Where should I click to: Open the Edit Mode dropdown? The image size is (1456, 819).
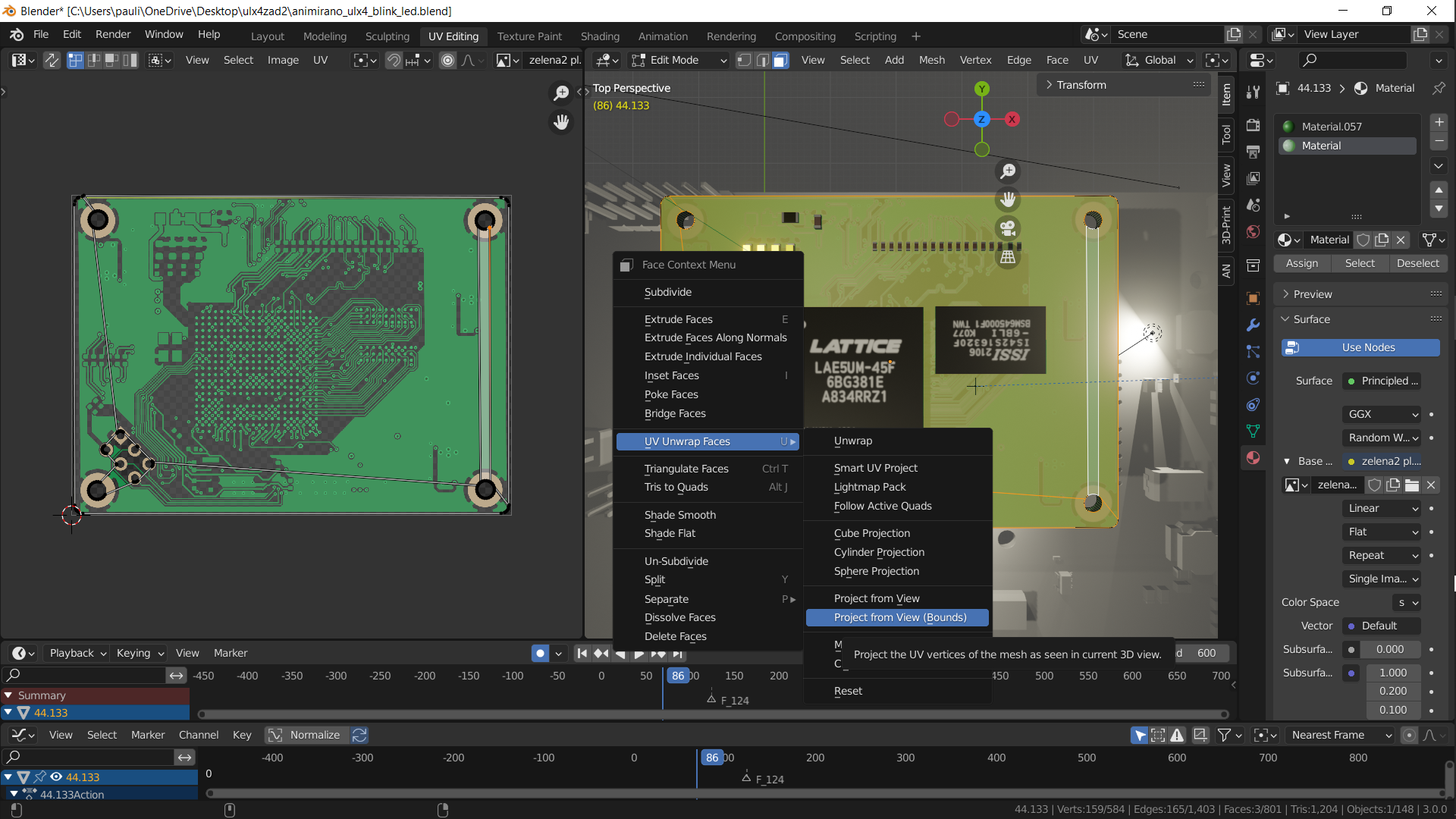680,60
